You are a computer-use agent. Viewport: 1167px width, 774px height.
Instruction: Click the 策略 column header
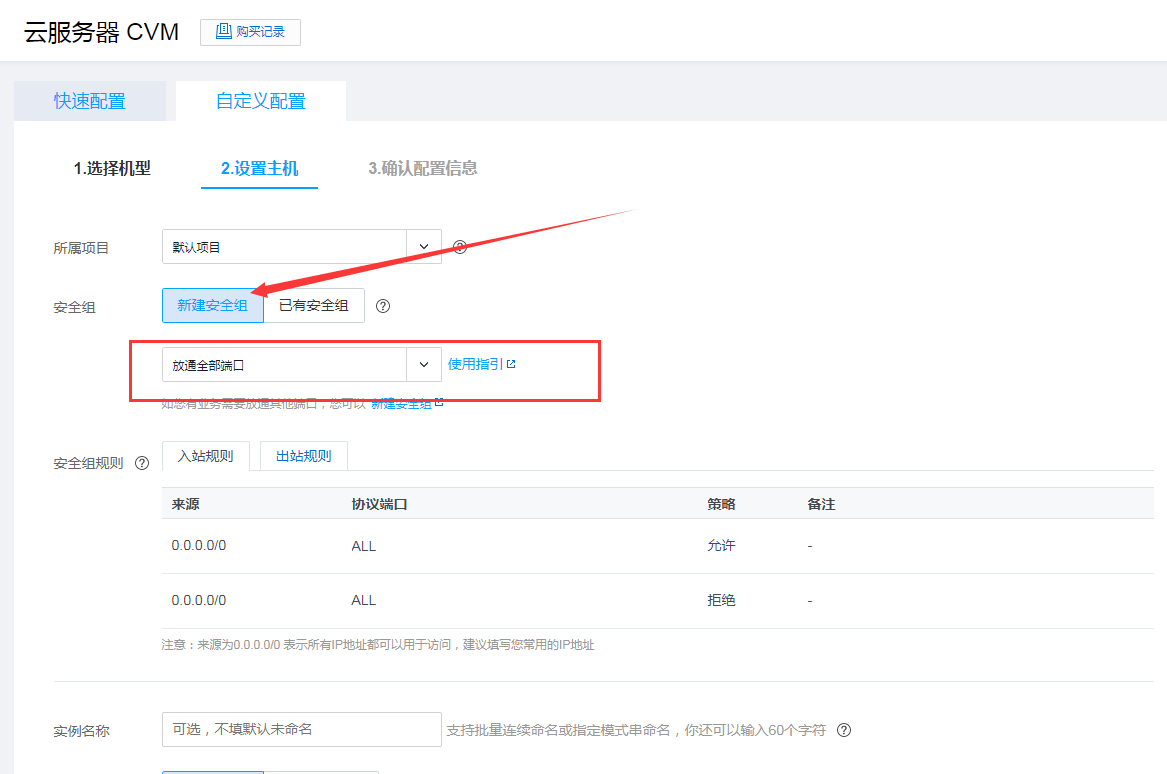tap(721, 504)
